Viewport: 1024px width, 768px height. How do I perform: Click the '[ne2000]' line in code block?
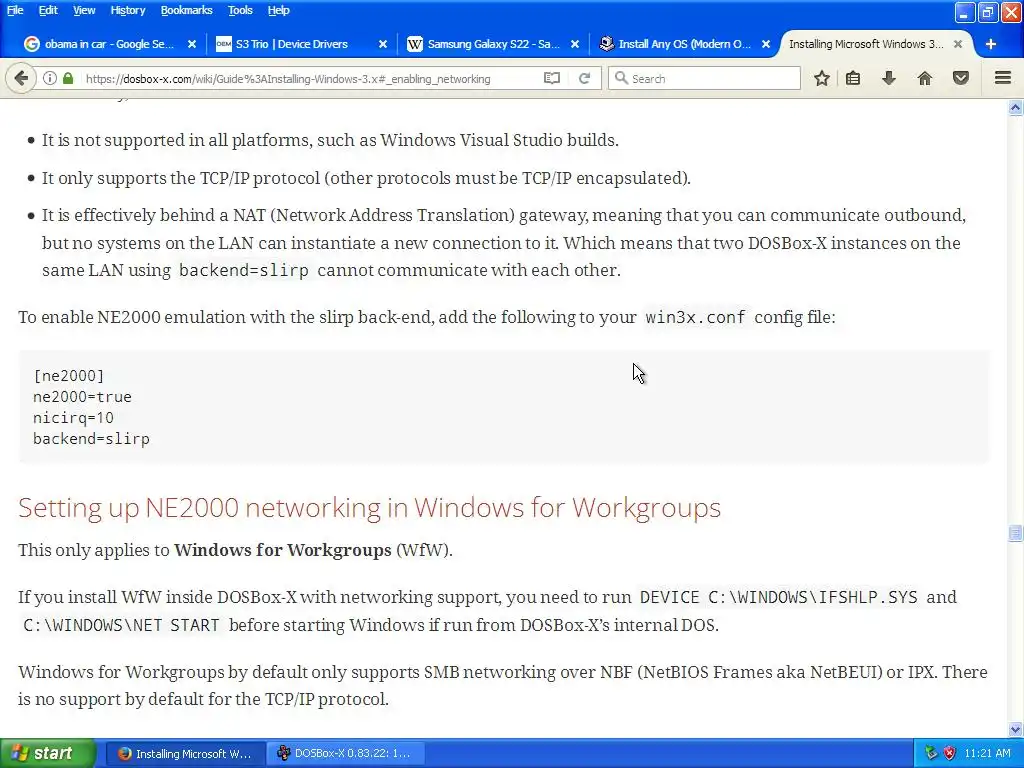pos(69,376)
